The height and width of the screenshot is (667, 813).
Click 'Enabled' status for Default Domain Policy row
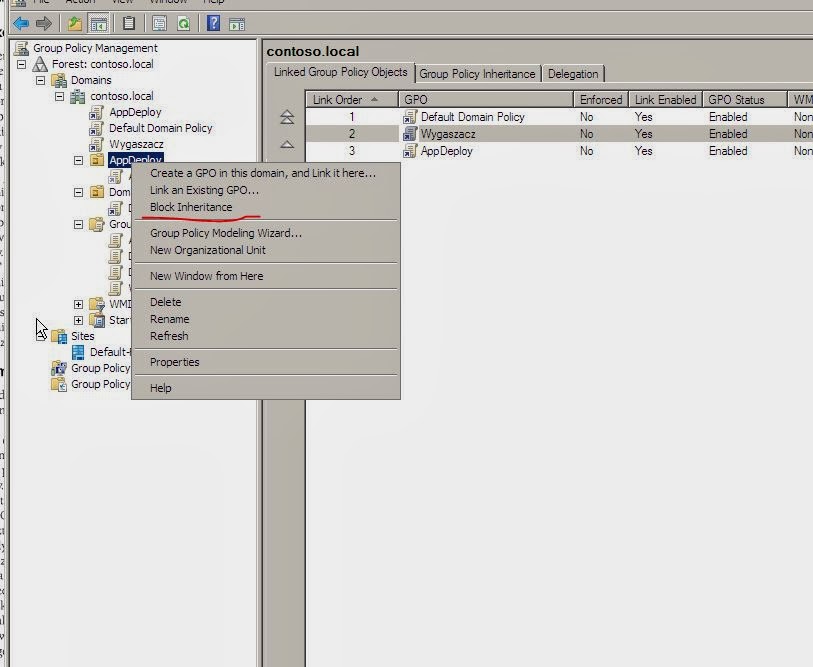[728, 117]
